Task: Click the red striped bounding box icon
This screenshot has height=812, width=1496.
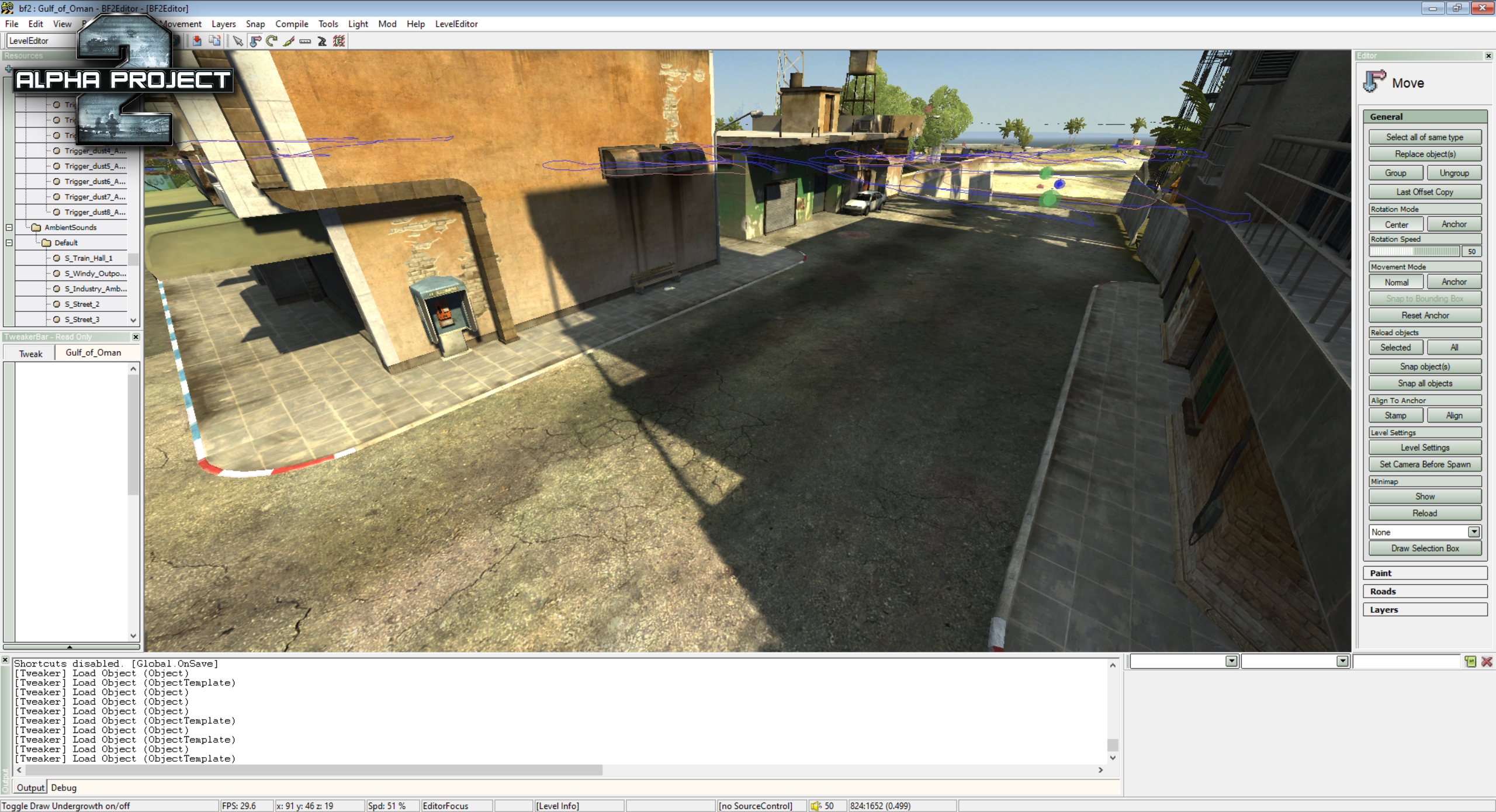Action: [x=339, y=41]
